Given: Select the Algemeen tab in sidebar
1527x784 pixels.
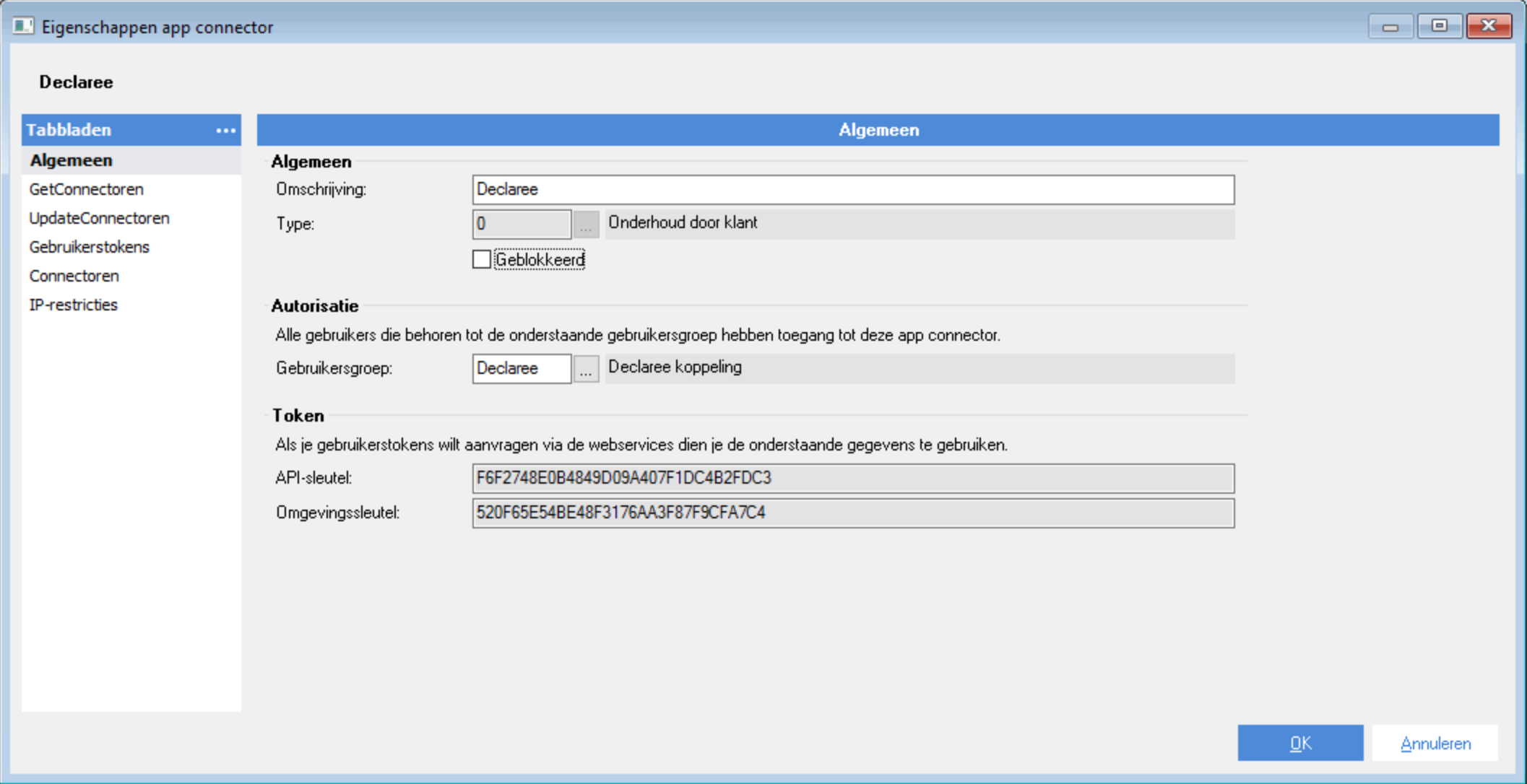Looking at the screenshot, I should (x=72, y=160).
